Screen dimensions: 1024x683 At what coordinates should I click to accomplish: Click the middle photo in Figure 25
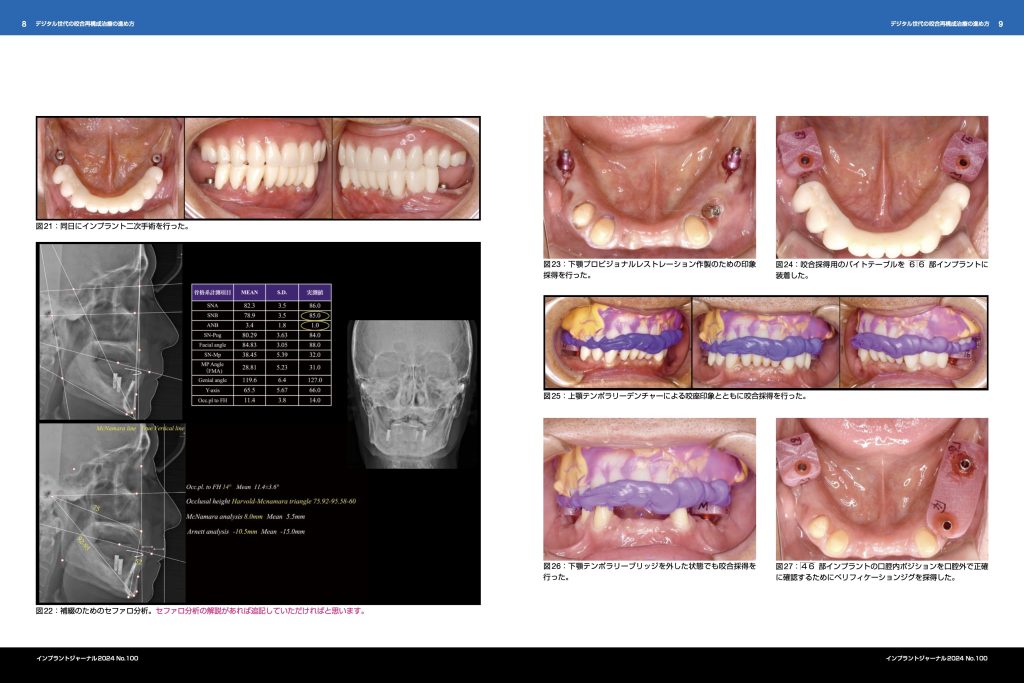[x=765, y=342]
